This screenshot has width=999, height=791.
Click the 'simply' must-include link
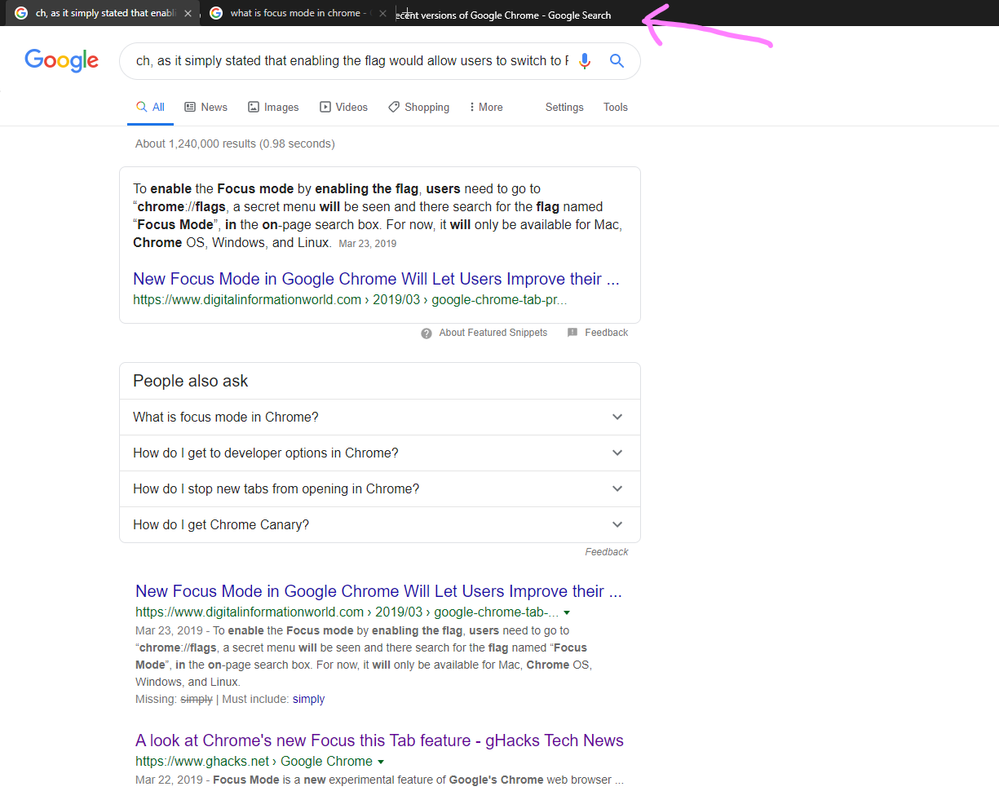(308, 698)
